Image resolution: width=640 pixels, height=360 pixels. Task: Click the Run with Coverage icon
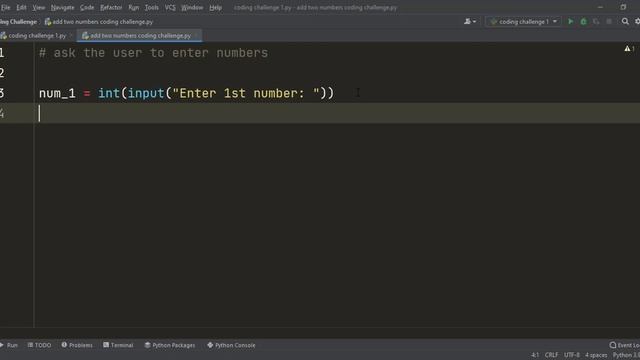[x=596, y=22]
